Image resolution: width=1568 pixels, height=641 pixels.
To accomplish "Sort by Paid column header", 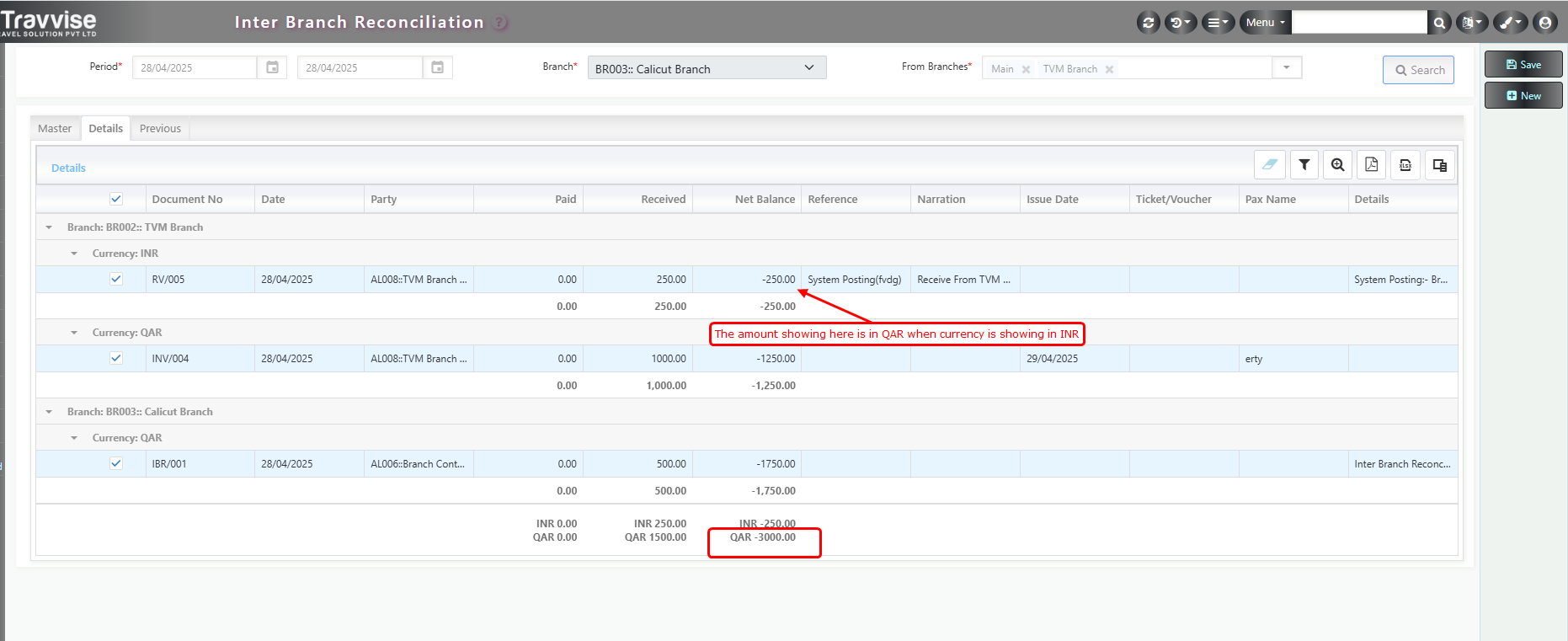I will click(528, 200).
